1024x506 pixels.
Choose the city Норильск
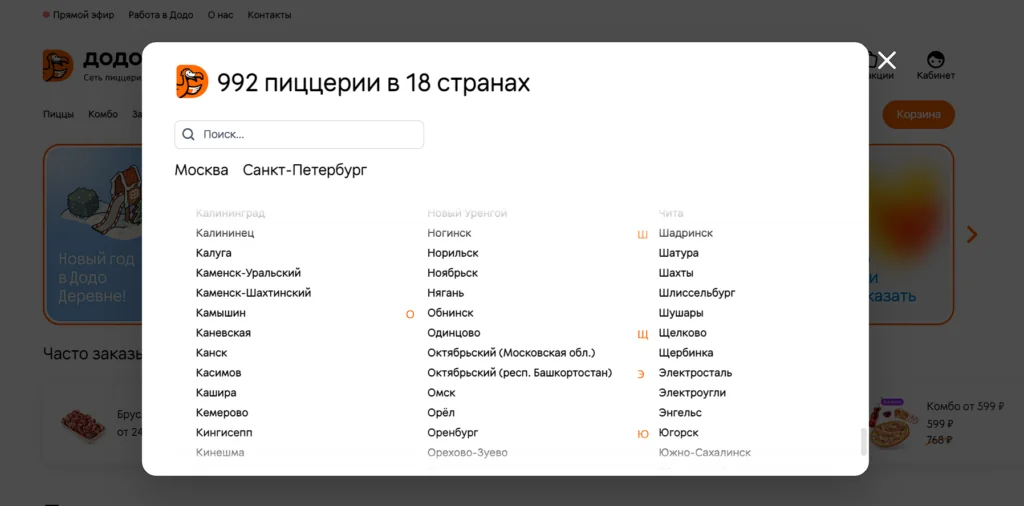(453, 253)
